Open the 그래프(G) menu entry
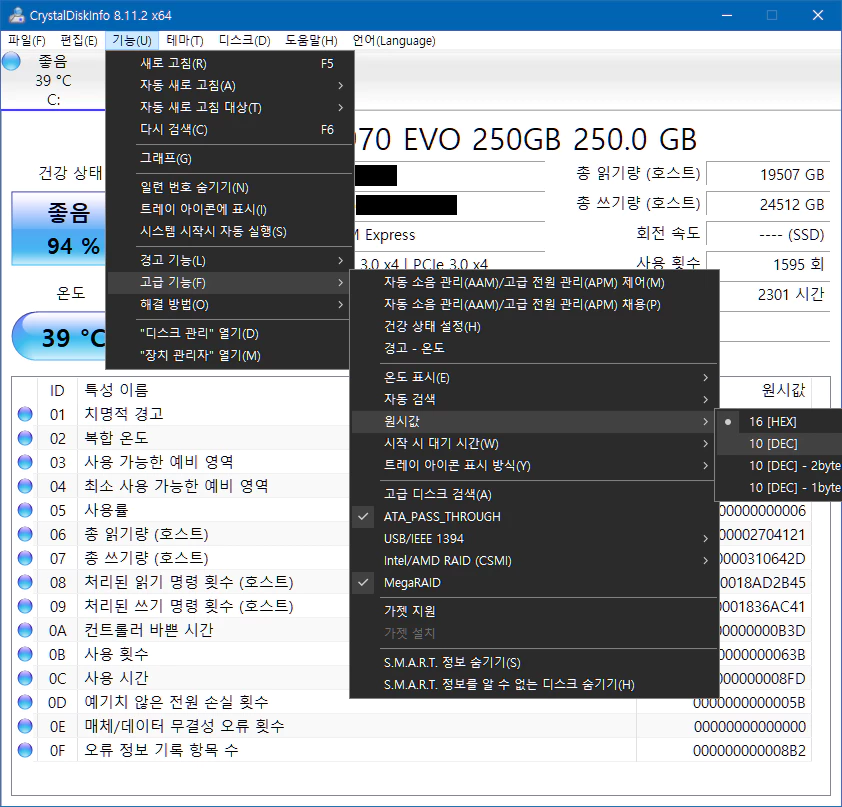The width and height of the screenshot is (842, 807). point(229,158)
